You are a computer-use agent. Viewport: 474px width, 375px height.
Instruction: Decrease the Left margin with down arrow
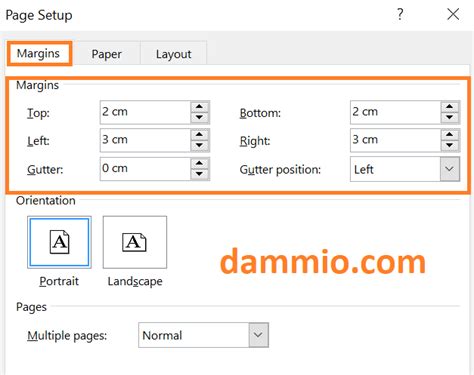pyautogui.click(x=200, y=146)
